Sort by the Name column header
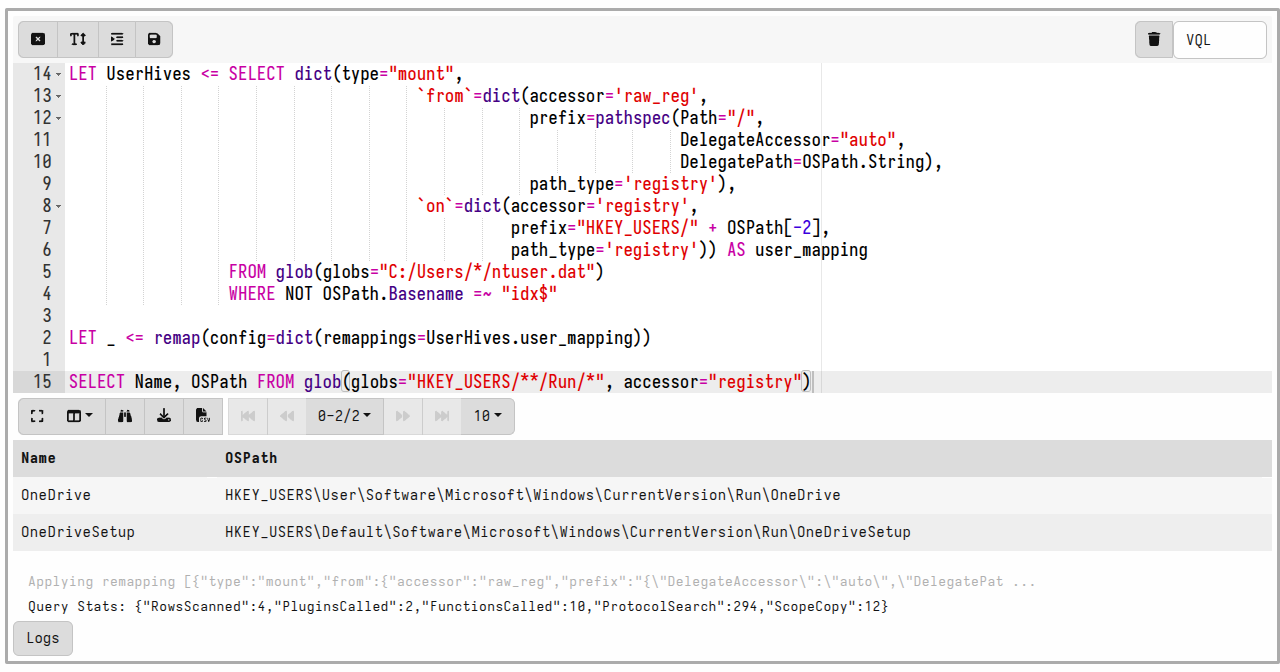1280x672 pixels. pyautogui.click(x=38, y=458)
